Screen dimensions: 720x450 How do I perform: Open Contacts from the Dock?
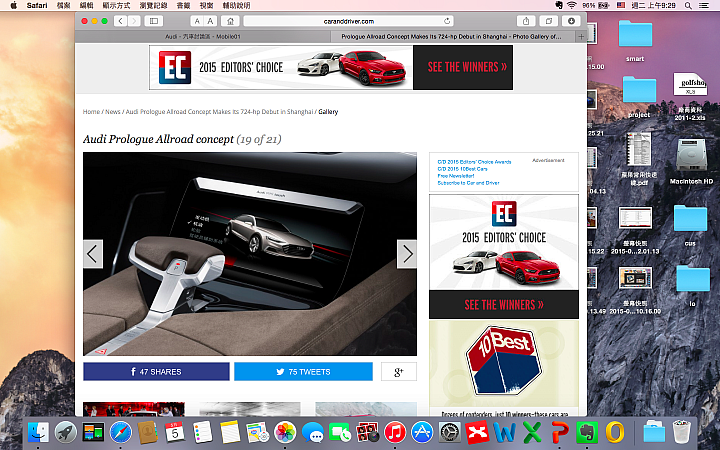pyautogui.click(x=148, y=432)
